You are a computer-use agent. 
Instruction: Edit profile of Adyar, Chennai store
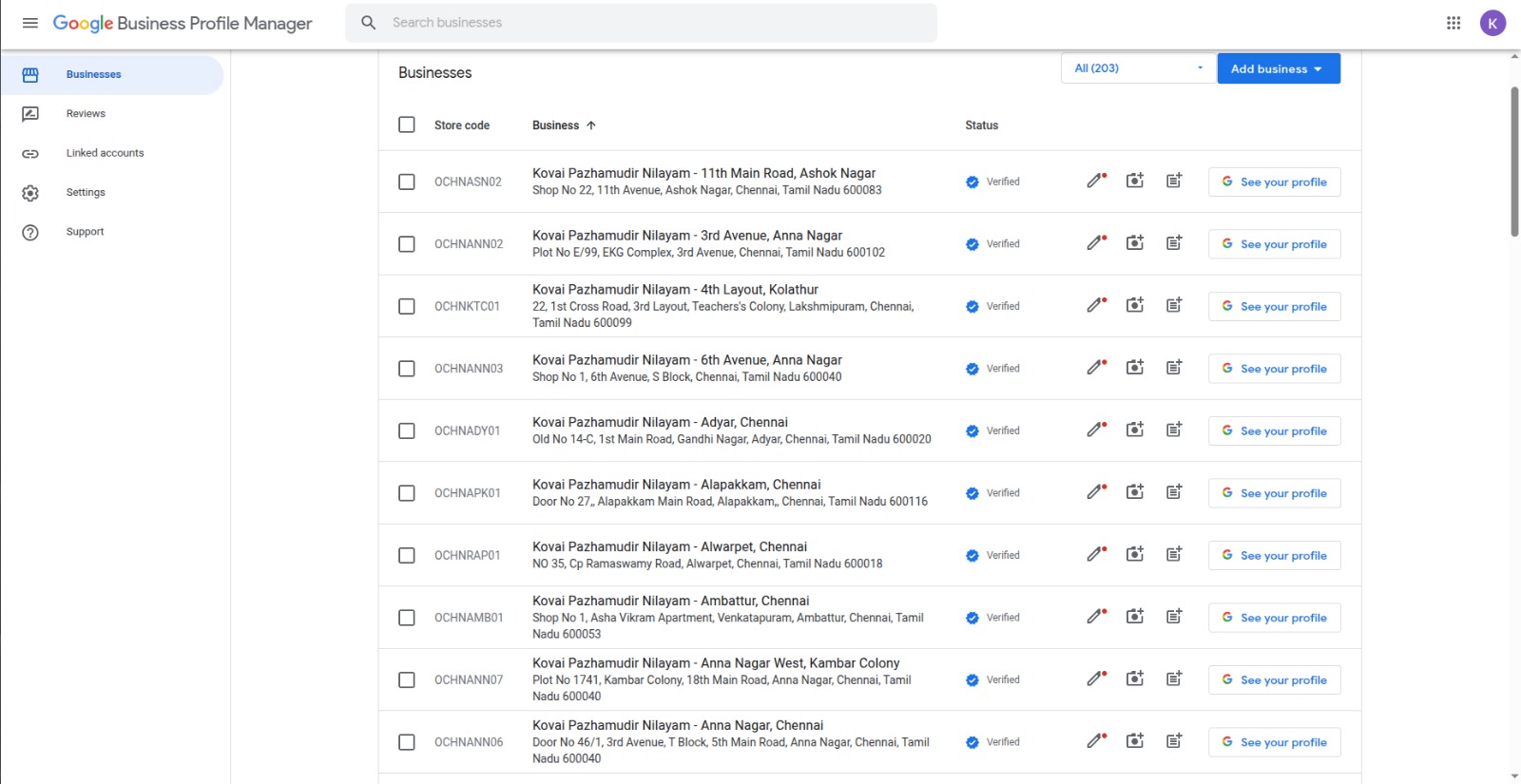pyautogui.click(x=1096, y=430)
